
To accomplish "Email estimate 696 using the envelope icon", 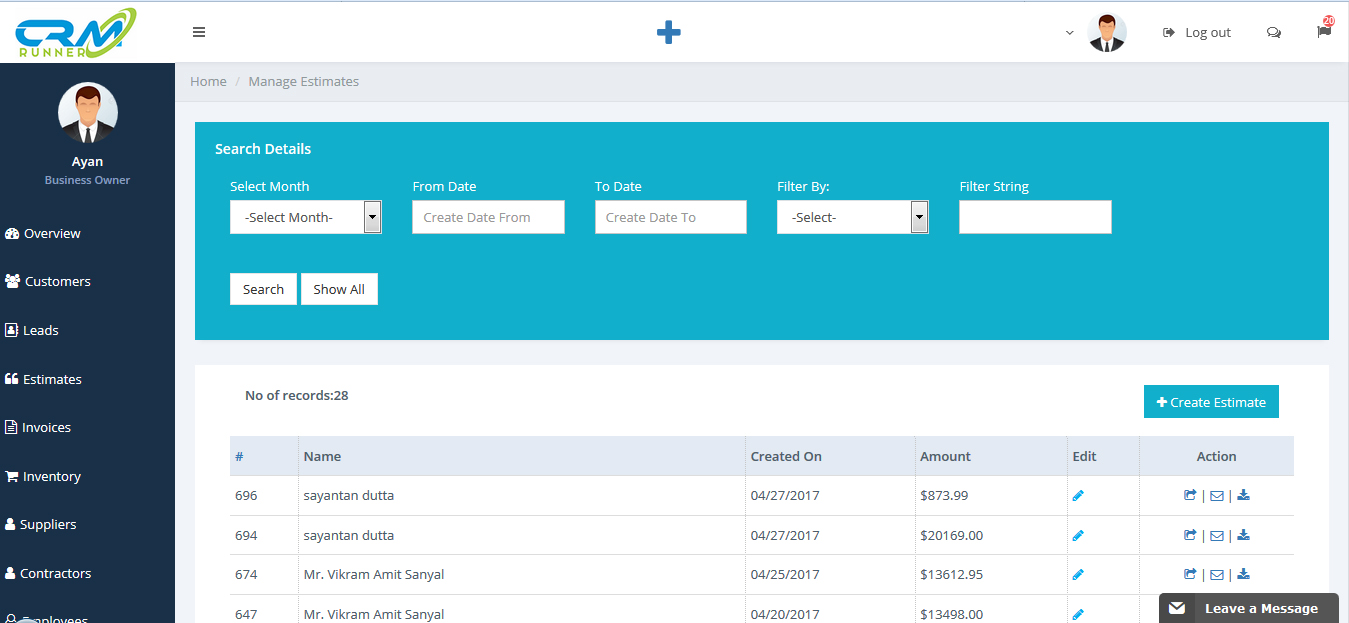I will point(1216,495).
